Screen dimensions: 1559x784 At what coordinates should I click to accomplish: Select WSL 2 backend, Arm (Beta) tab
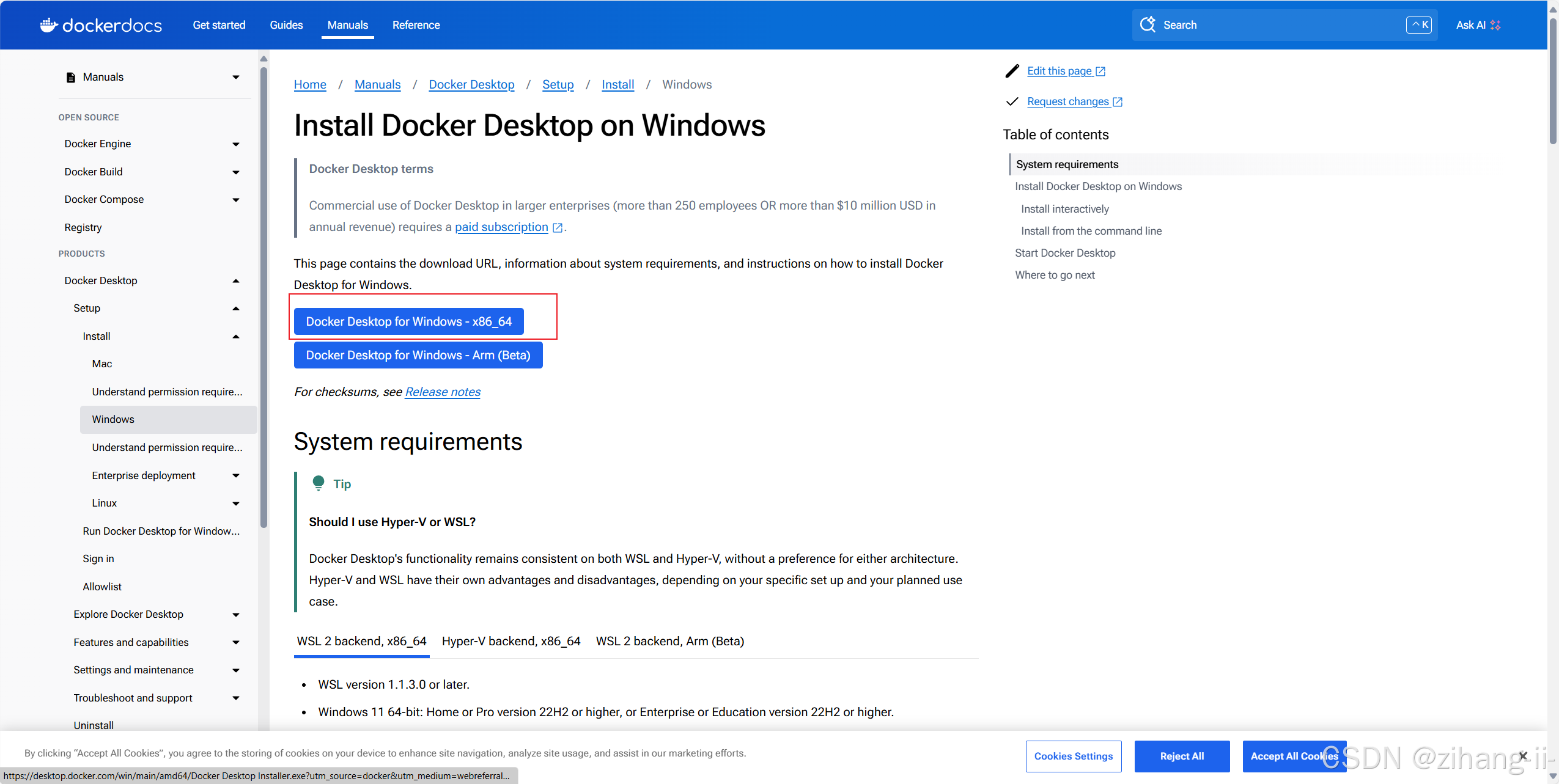[669, 641]
